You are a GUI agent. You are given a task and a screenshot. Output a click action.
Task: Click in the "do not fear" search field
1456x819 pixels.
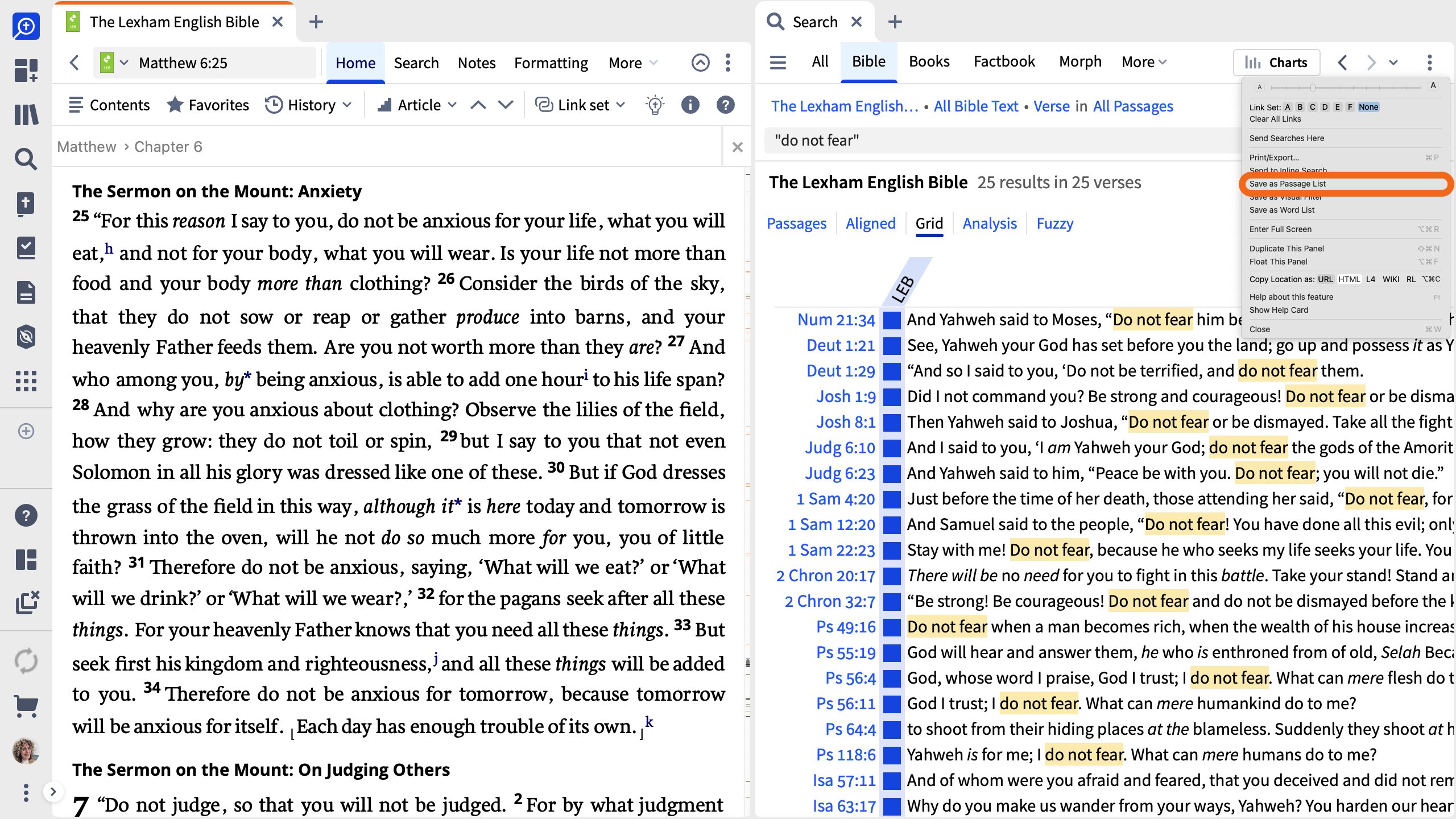click(1001, 140)
